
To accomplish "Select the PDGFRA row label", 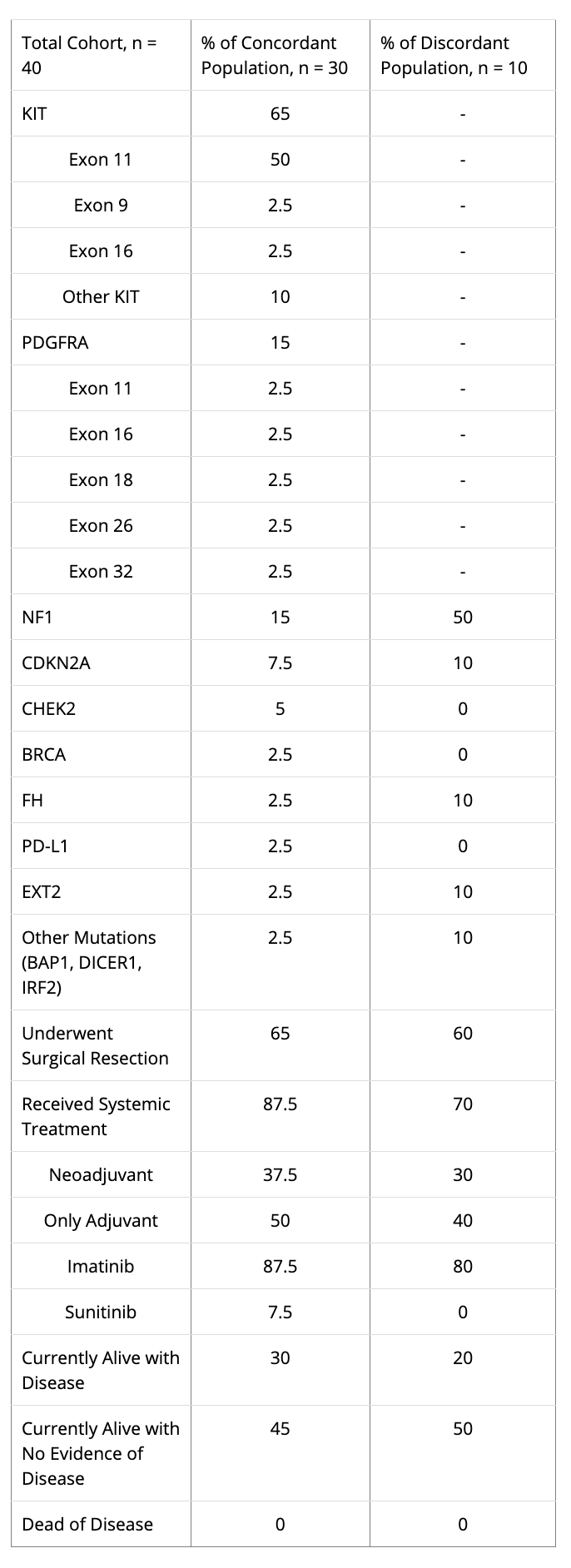I will coord(55,343).
